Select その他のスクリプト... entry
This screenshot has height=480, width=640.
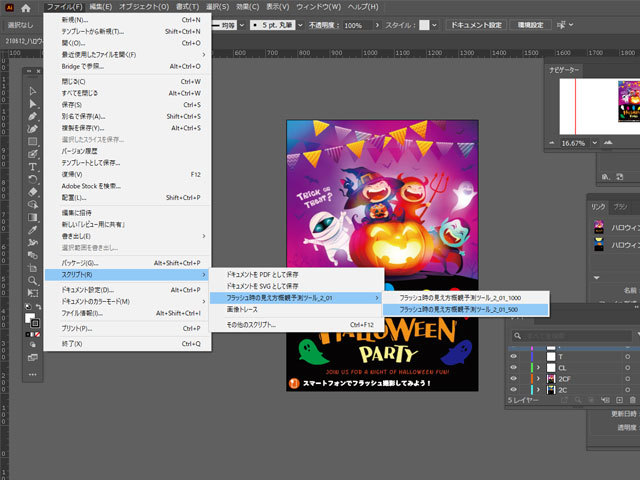[x=297, y=325]
